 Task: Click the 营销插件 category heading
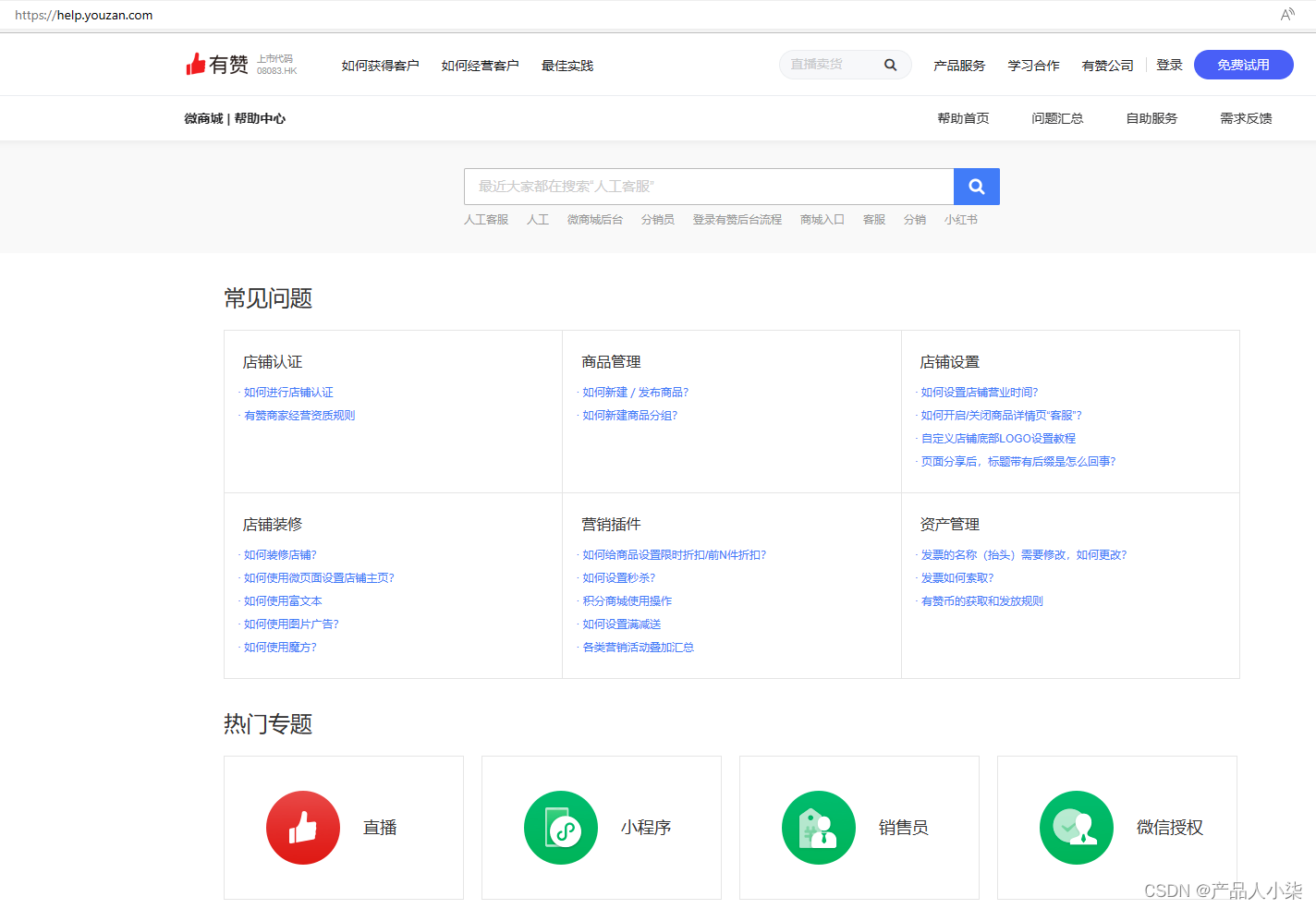pyautogui.click(x=611, y=525)
